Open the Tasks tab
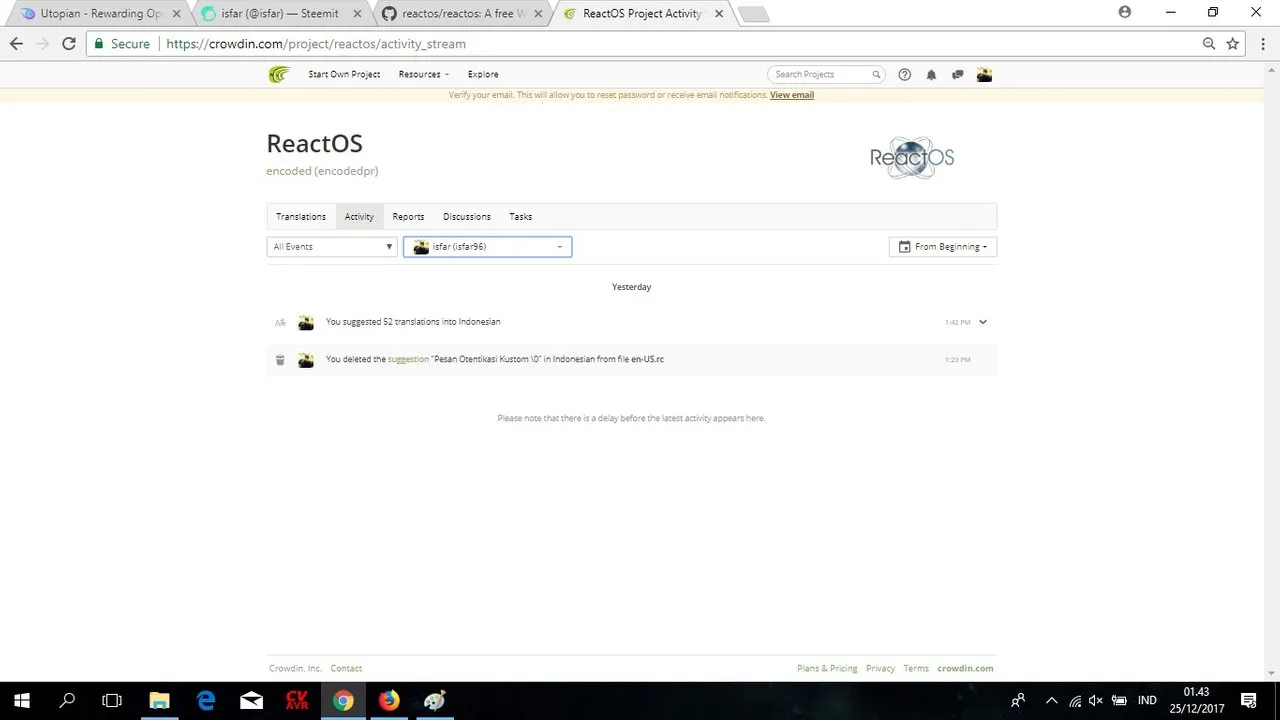1280x720 pixels. point(521,217)
